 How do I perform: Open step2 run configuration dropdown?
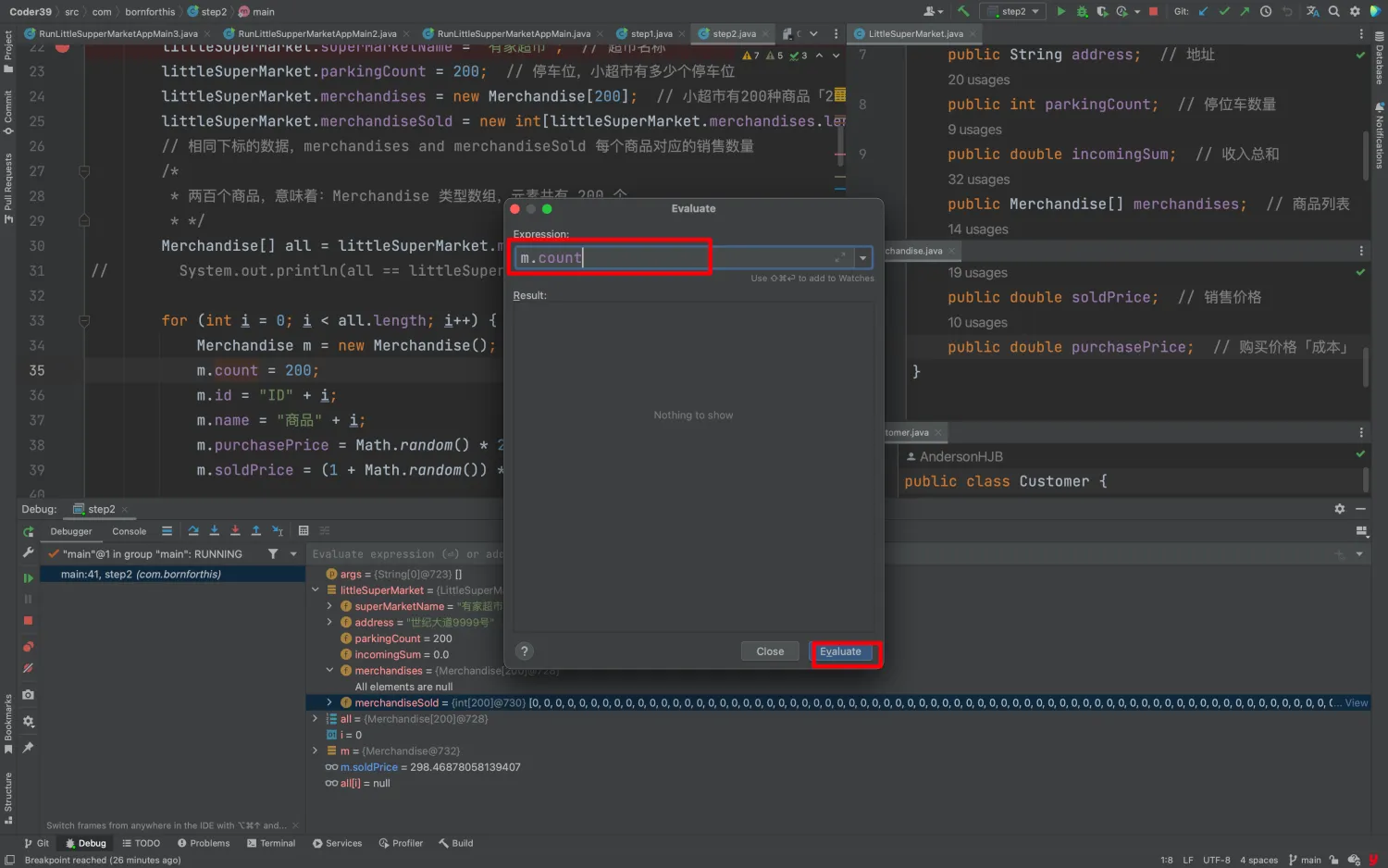1014,11
